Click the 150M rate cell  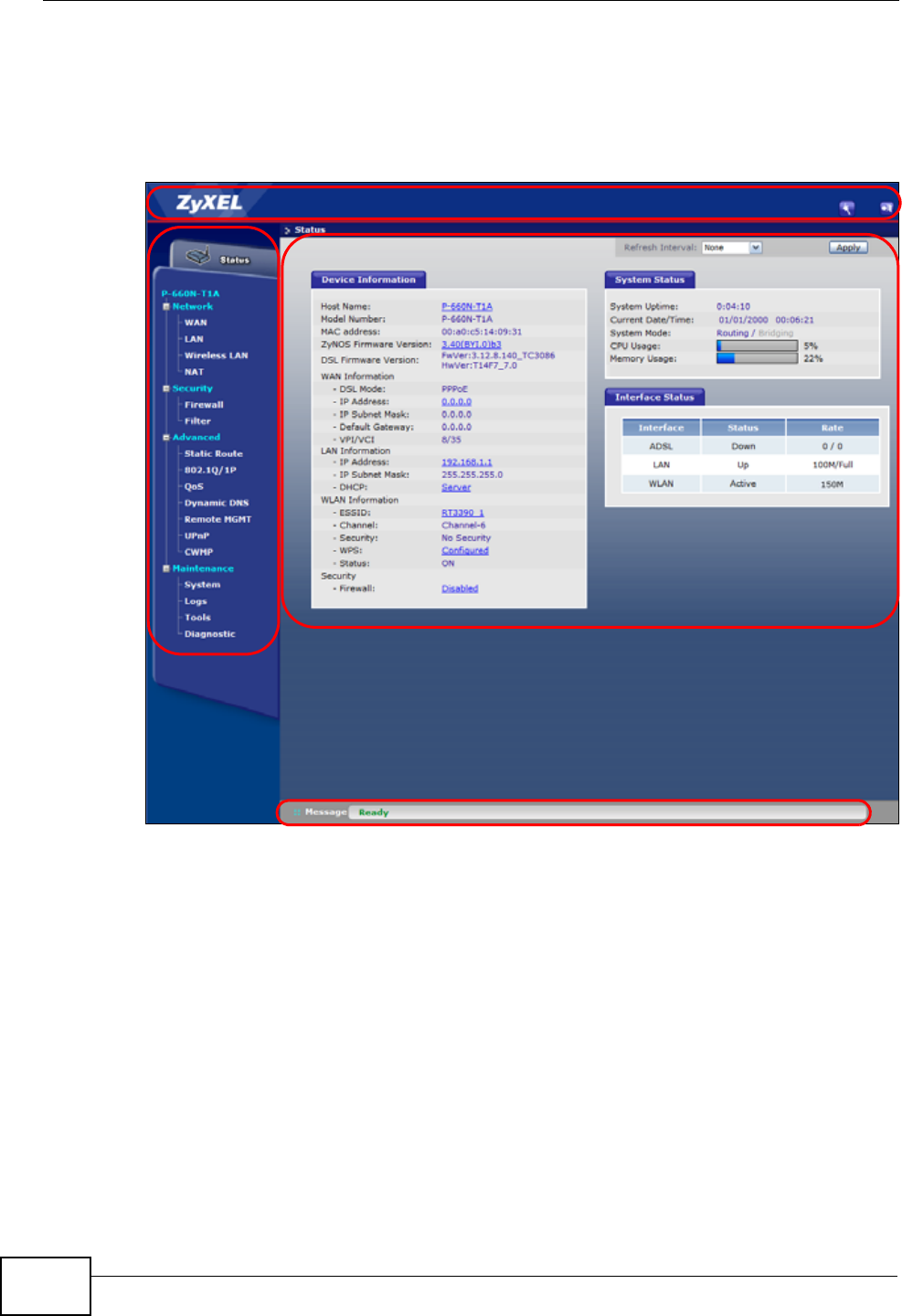click(833, 484)
